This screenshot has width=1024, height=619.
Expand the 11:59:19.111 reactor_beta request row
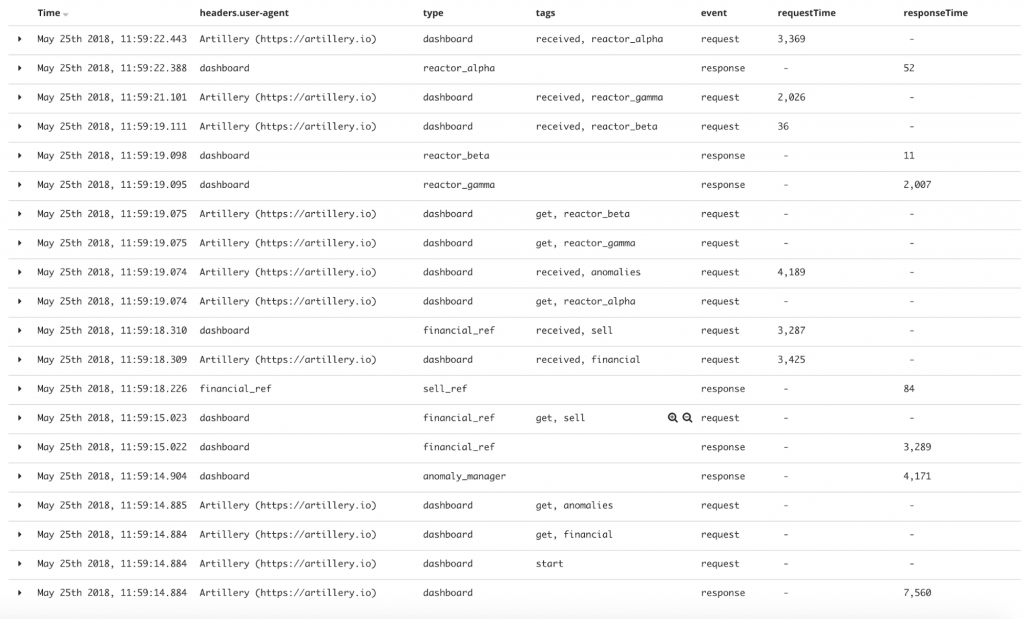click(x=19, y=126)
